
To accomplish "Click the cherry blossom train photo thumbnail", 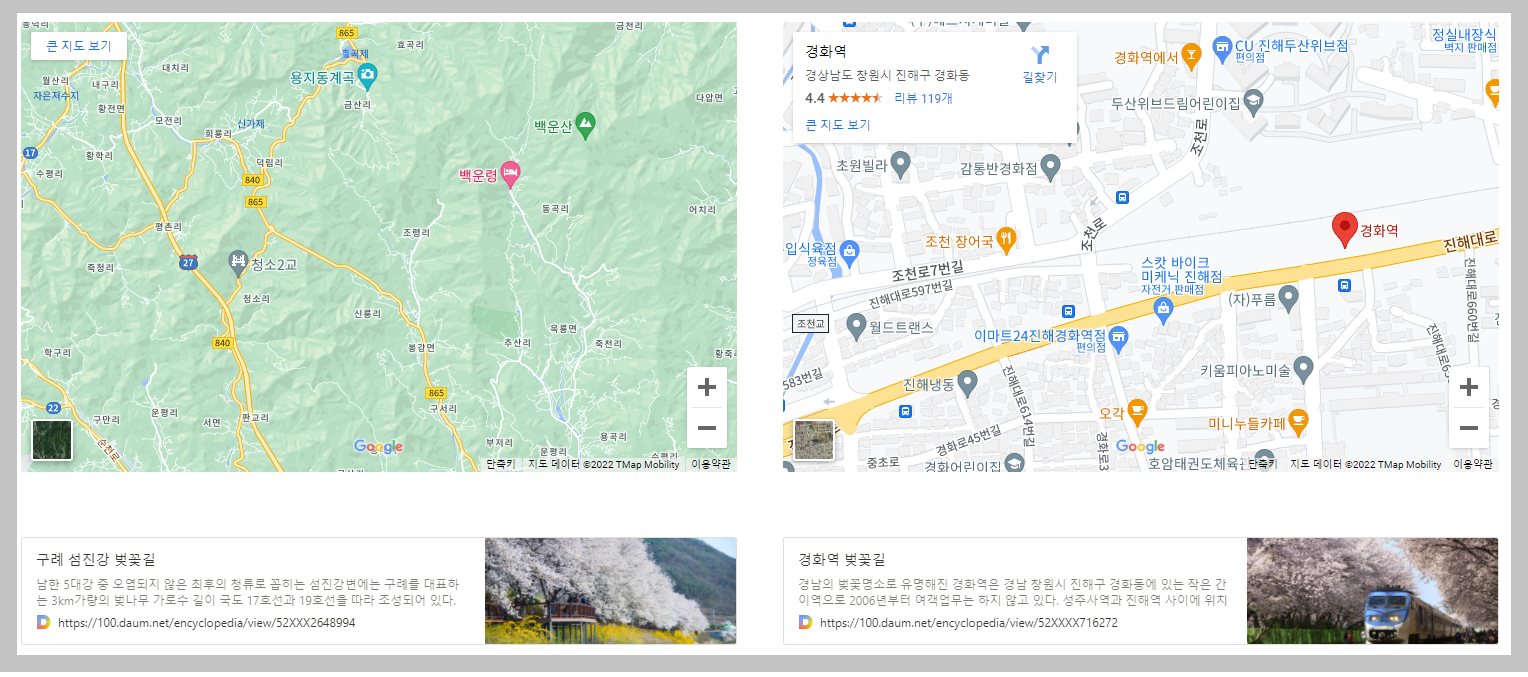I will (x=1372, y=591).
